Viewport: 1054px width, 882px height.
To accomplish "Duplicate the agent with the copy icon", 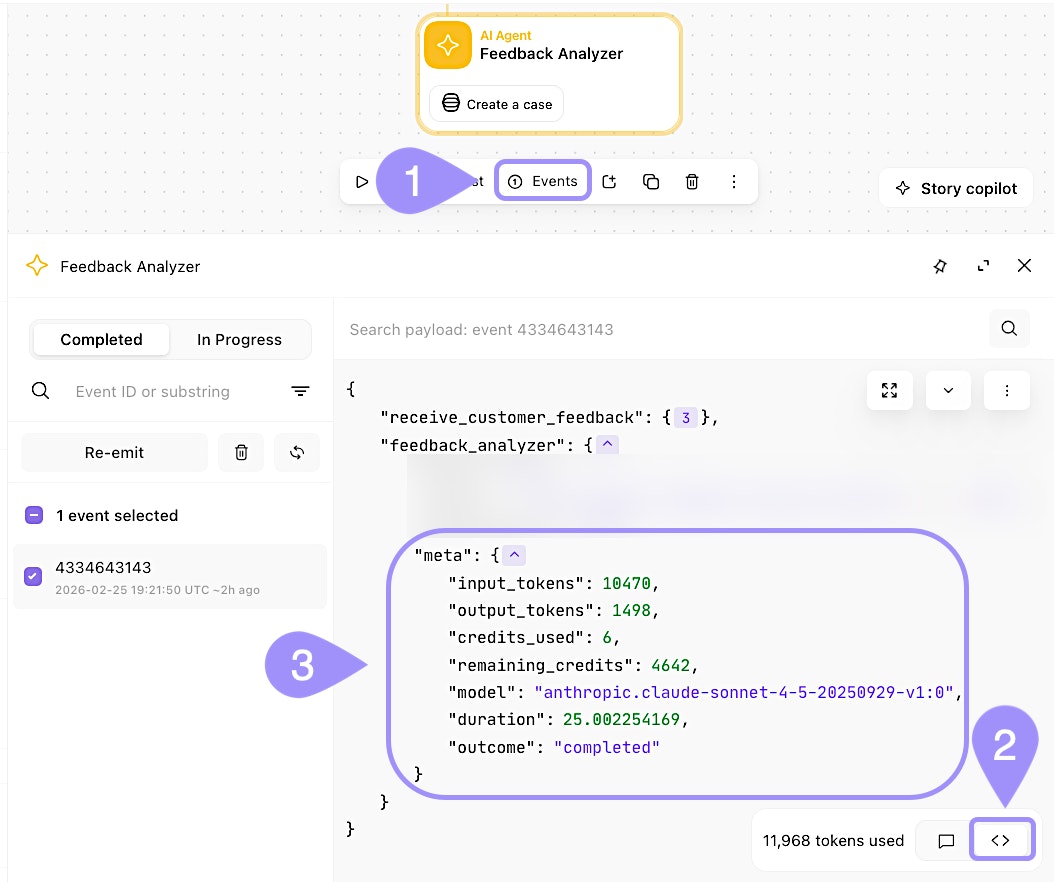I will coord(651,182).
